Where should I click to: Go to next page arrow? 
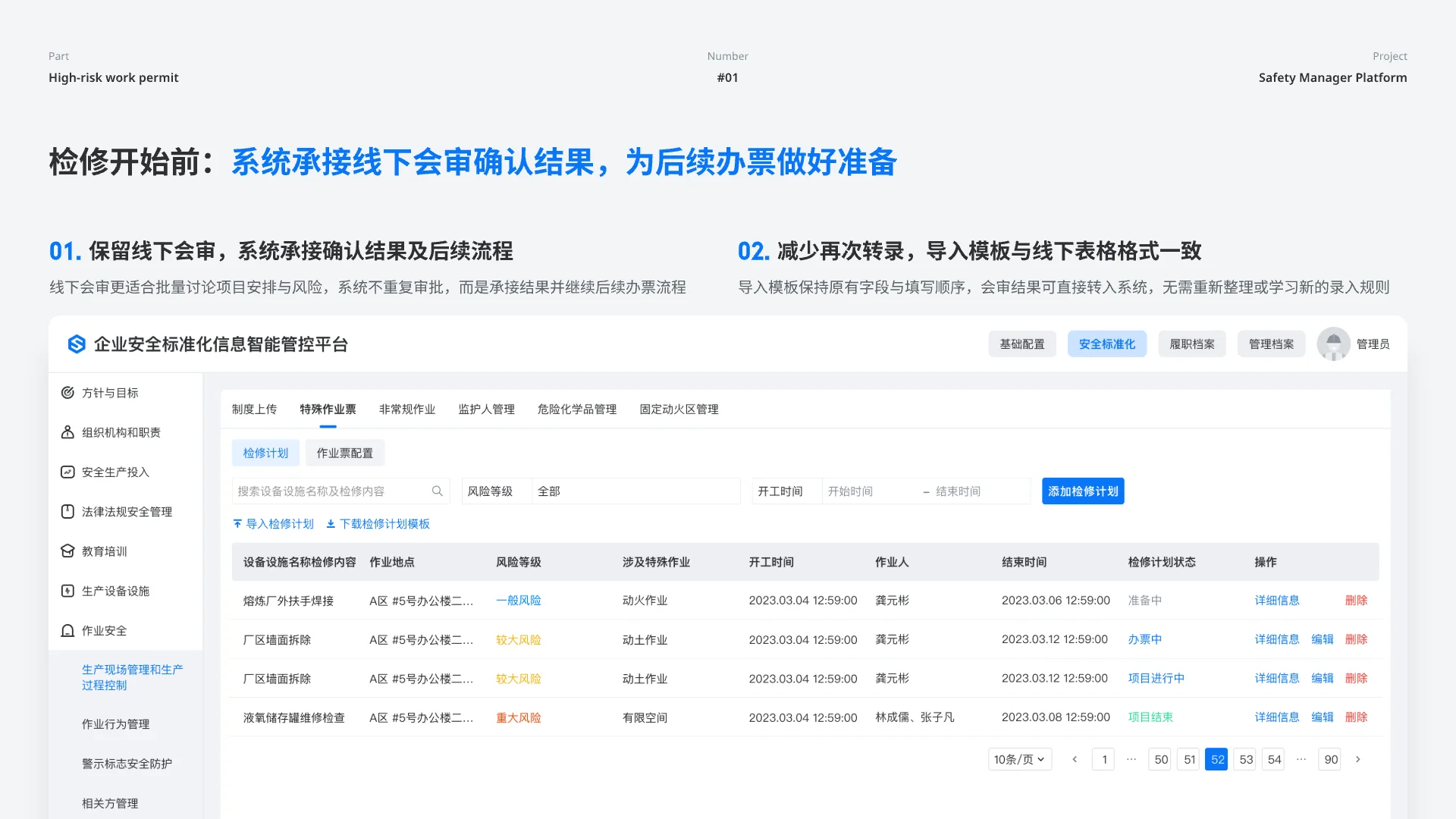click(1358, 759)
